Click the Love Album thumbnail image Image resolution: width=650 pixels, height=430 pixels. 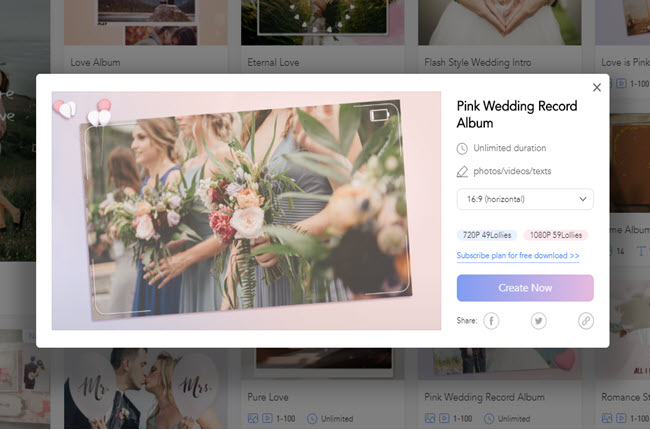tap(146, 22)
